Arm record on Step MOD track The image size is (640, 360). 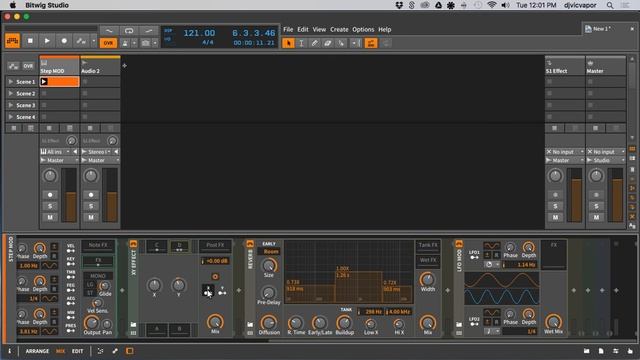(x=50, y=195)
